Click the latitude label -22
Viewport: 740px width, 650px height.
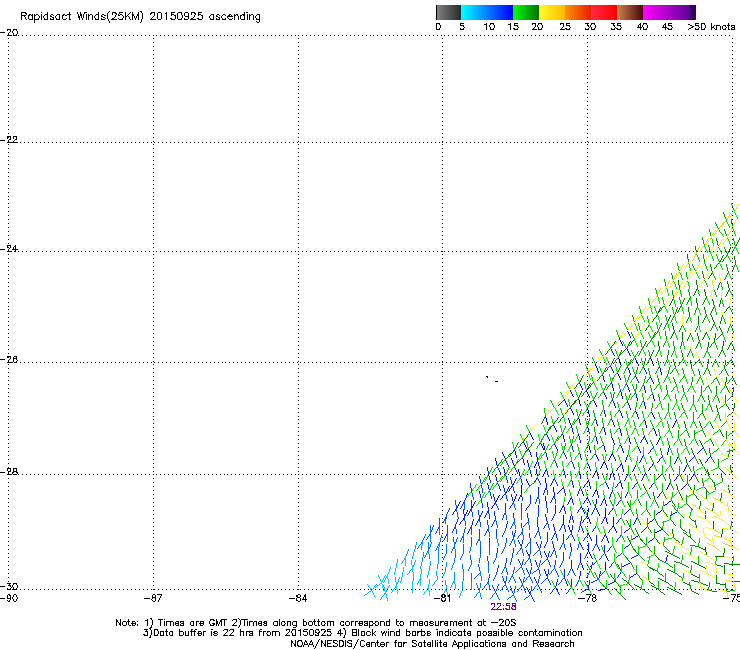tap(9, 140)
